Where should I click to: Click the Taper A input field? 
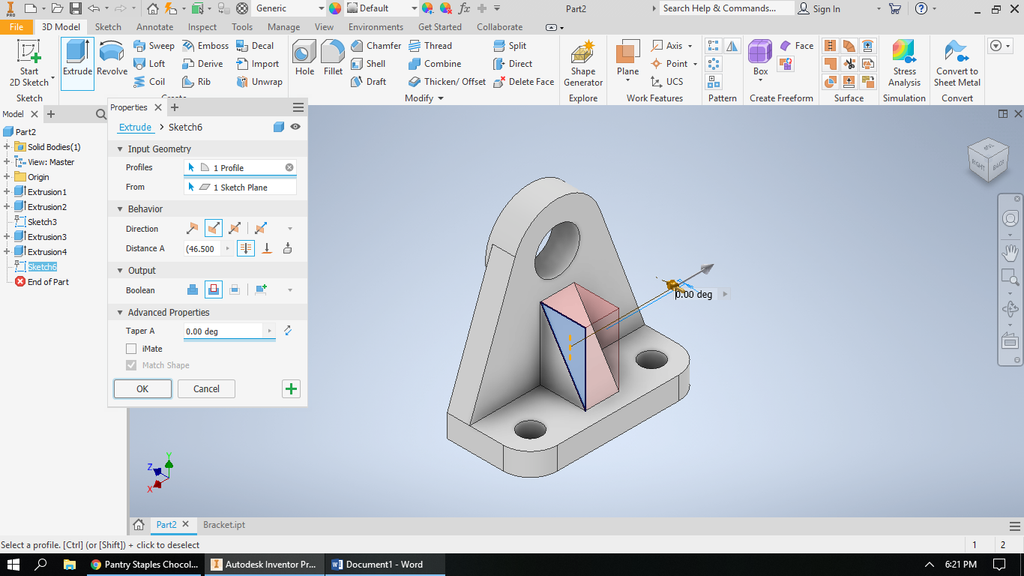coord(224,331)
